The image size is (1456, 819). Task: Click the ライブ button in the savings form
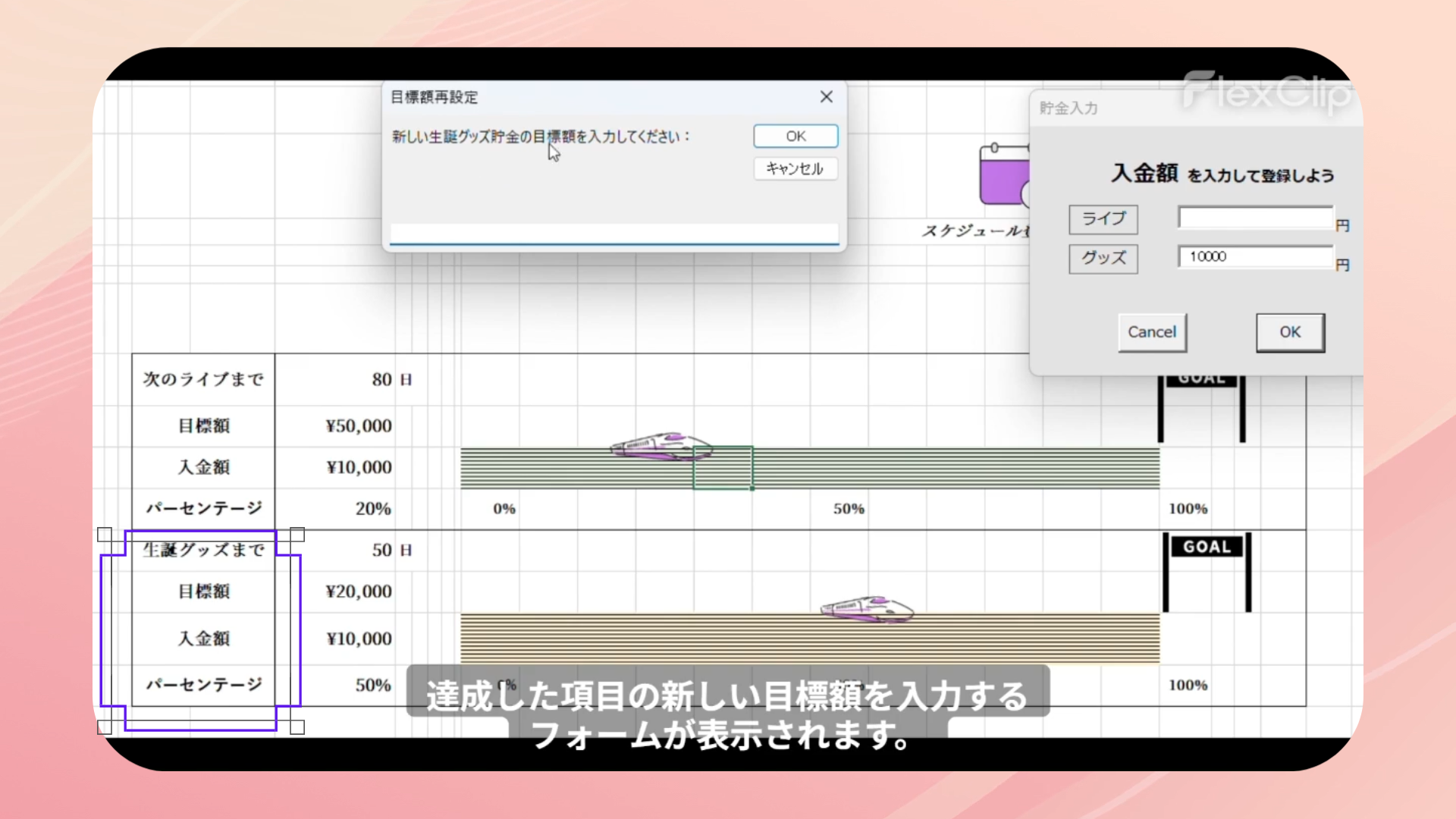point(1103,219)
